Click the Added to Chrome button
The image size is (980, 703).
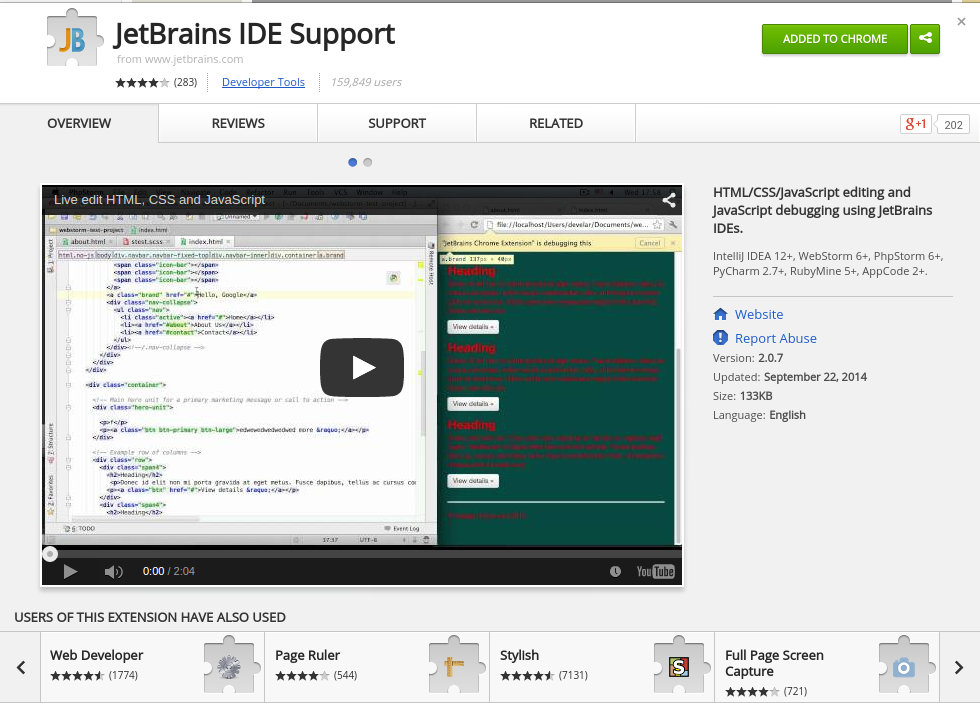click(x=834, y=39)
